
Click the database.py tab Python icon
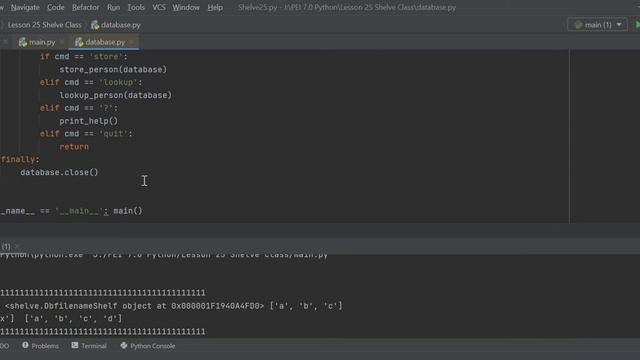pyautogui.click(x=79, y=42)
